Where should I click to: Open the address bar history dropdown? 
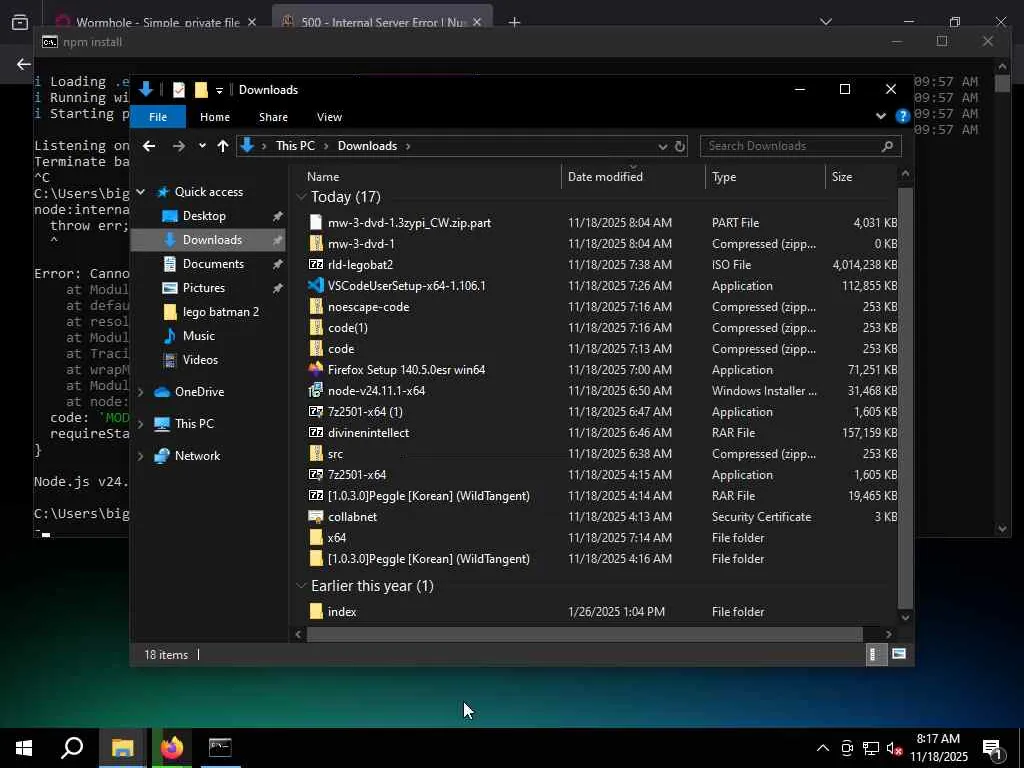pos(662,146)
